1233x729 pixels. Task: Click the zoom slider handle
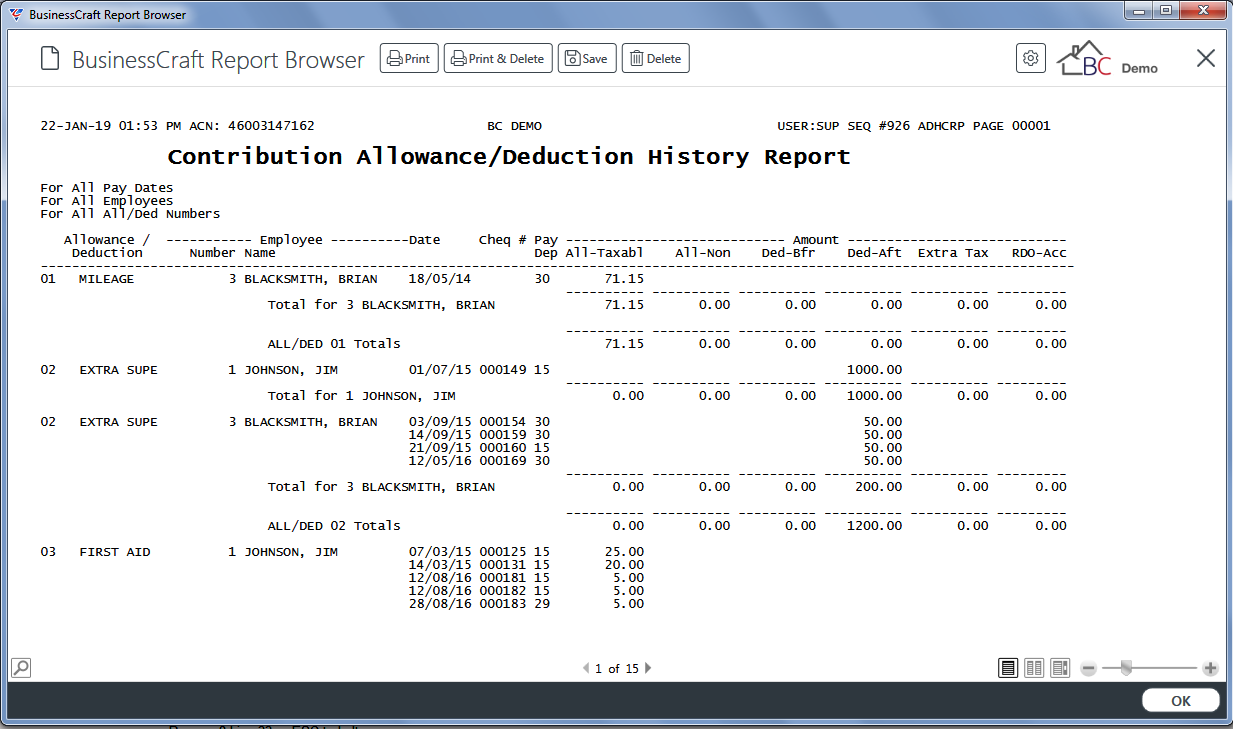point(1127,668)
